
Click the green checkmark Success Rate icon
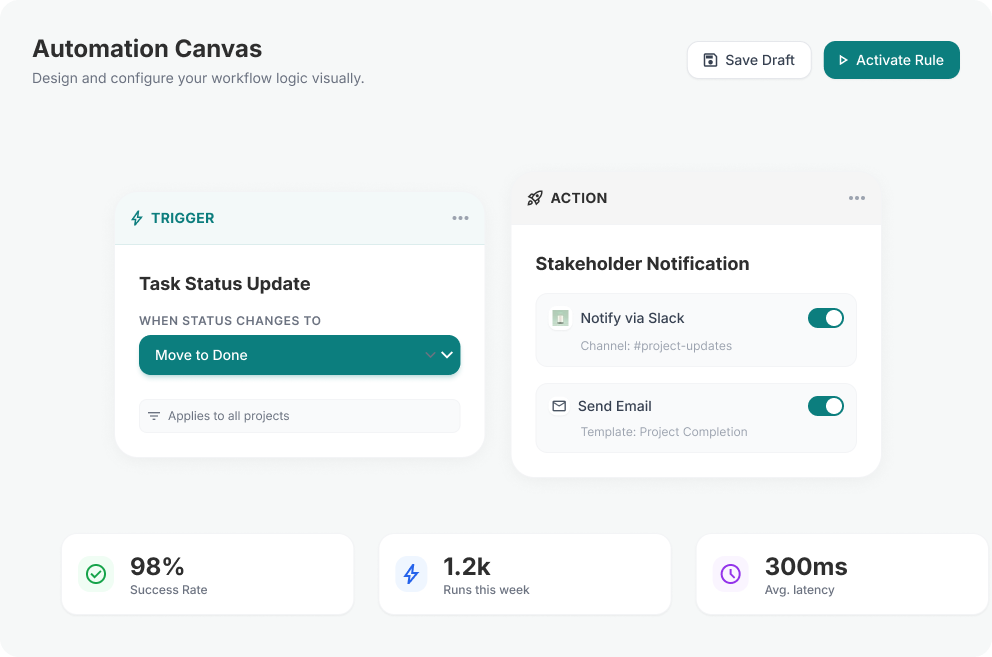pos(96,574)
